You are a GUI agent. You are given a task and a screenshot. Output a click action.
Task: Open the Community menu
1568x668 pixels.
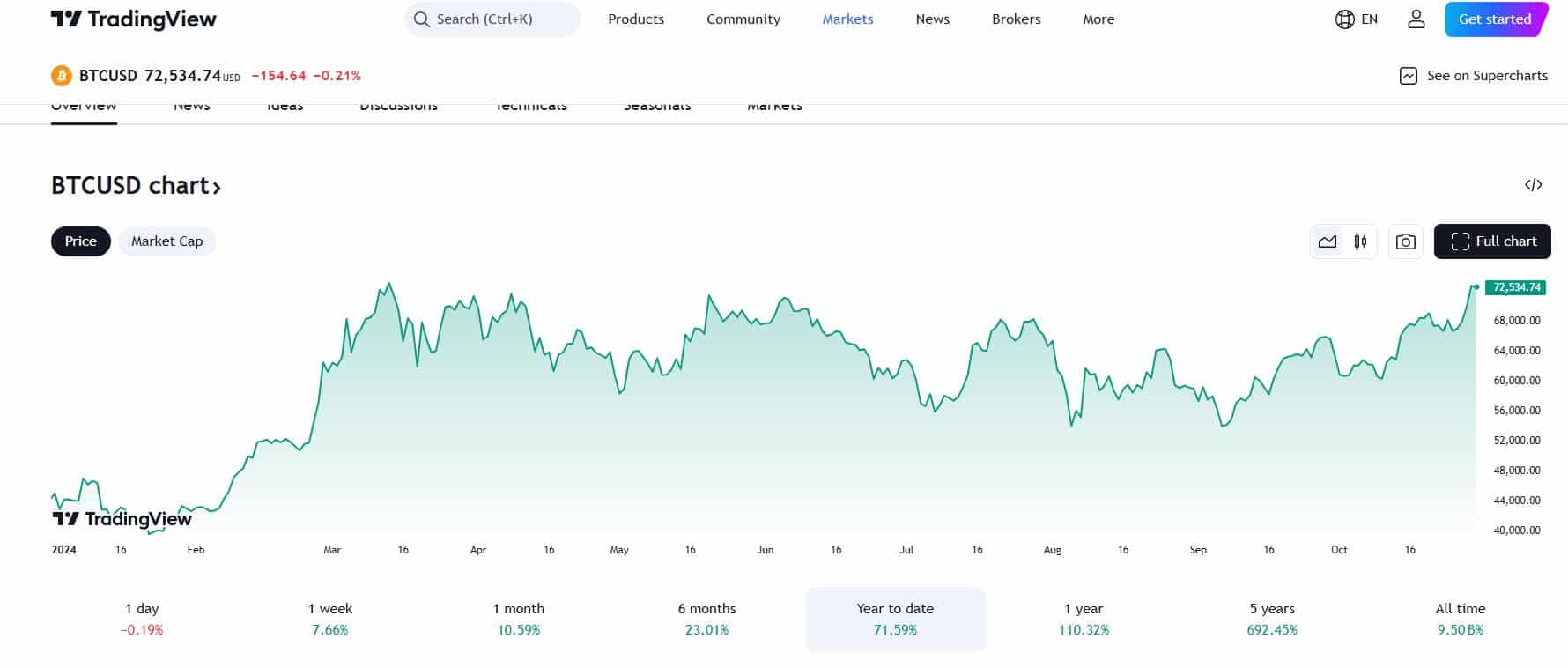pos(743,19)
